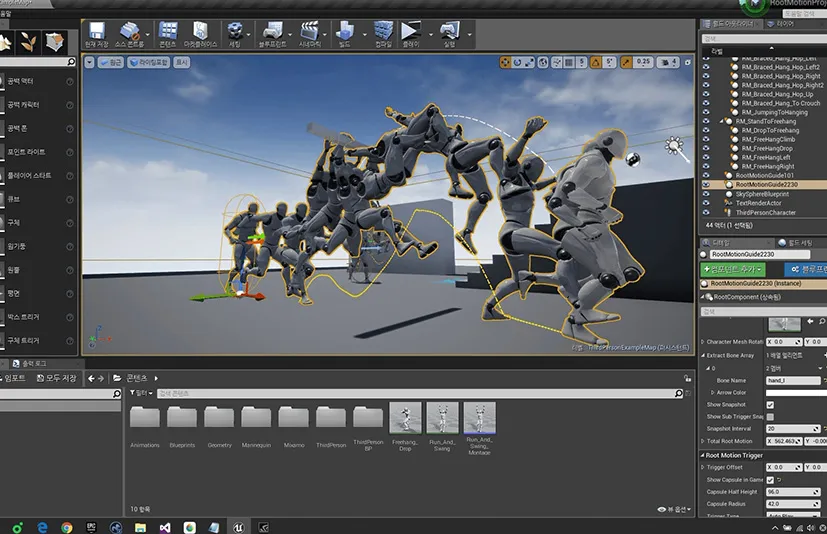Image resolution: width=827 pixels, height=534 pixels.
Task: Click the Play (플레이) toolbar button
Action: [x=411, y=34]
